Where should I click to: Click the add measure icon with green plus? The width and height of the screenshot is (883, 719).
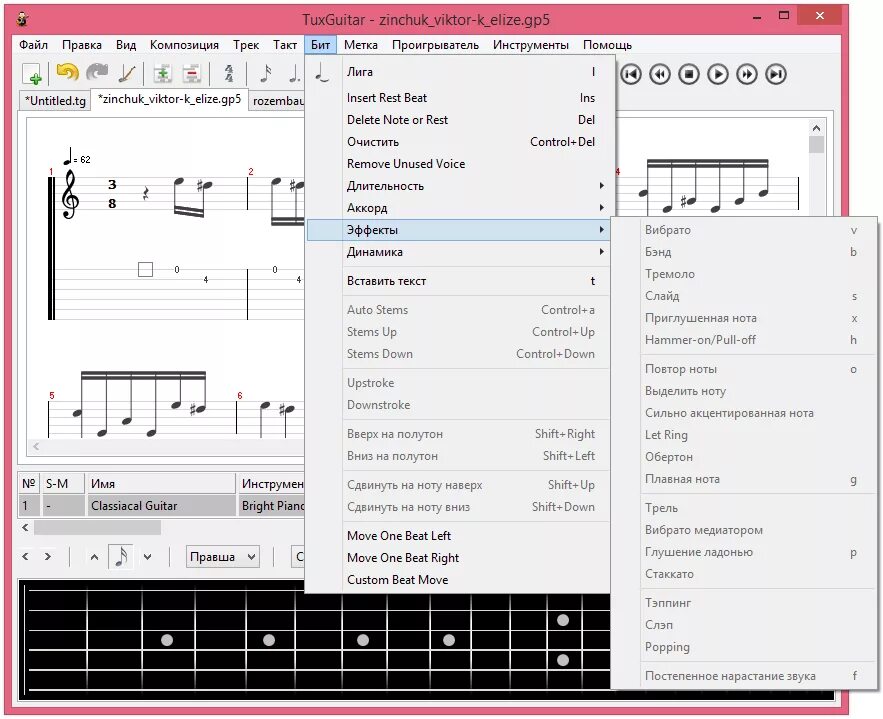(162, 74)
